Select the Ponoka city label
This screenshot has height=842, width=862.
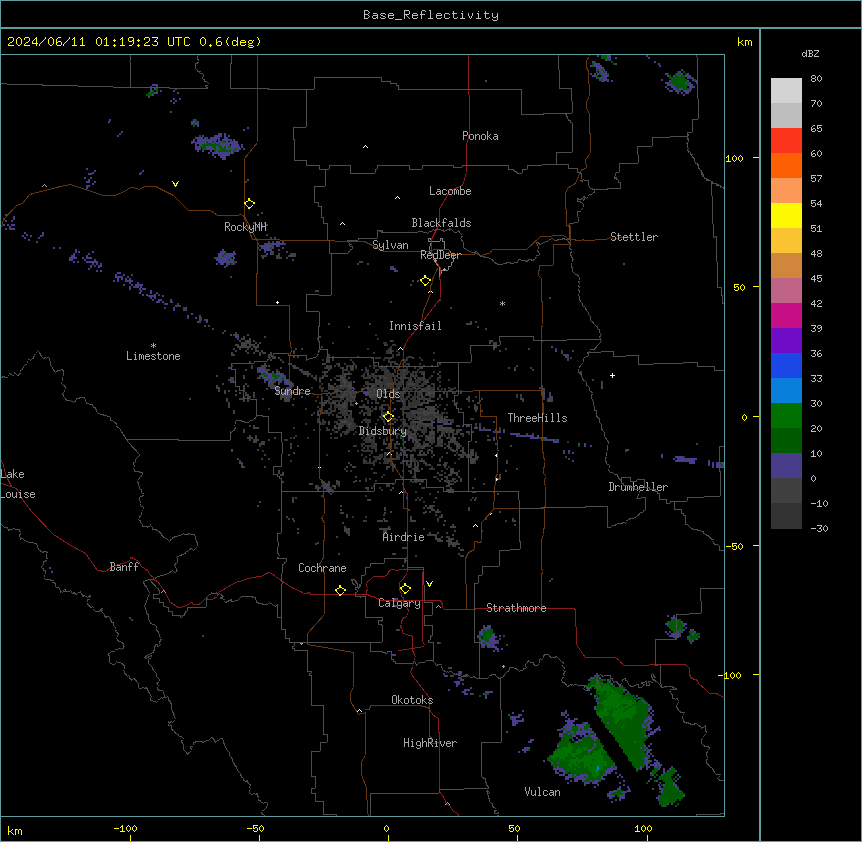(480, 136)
